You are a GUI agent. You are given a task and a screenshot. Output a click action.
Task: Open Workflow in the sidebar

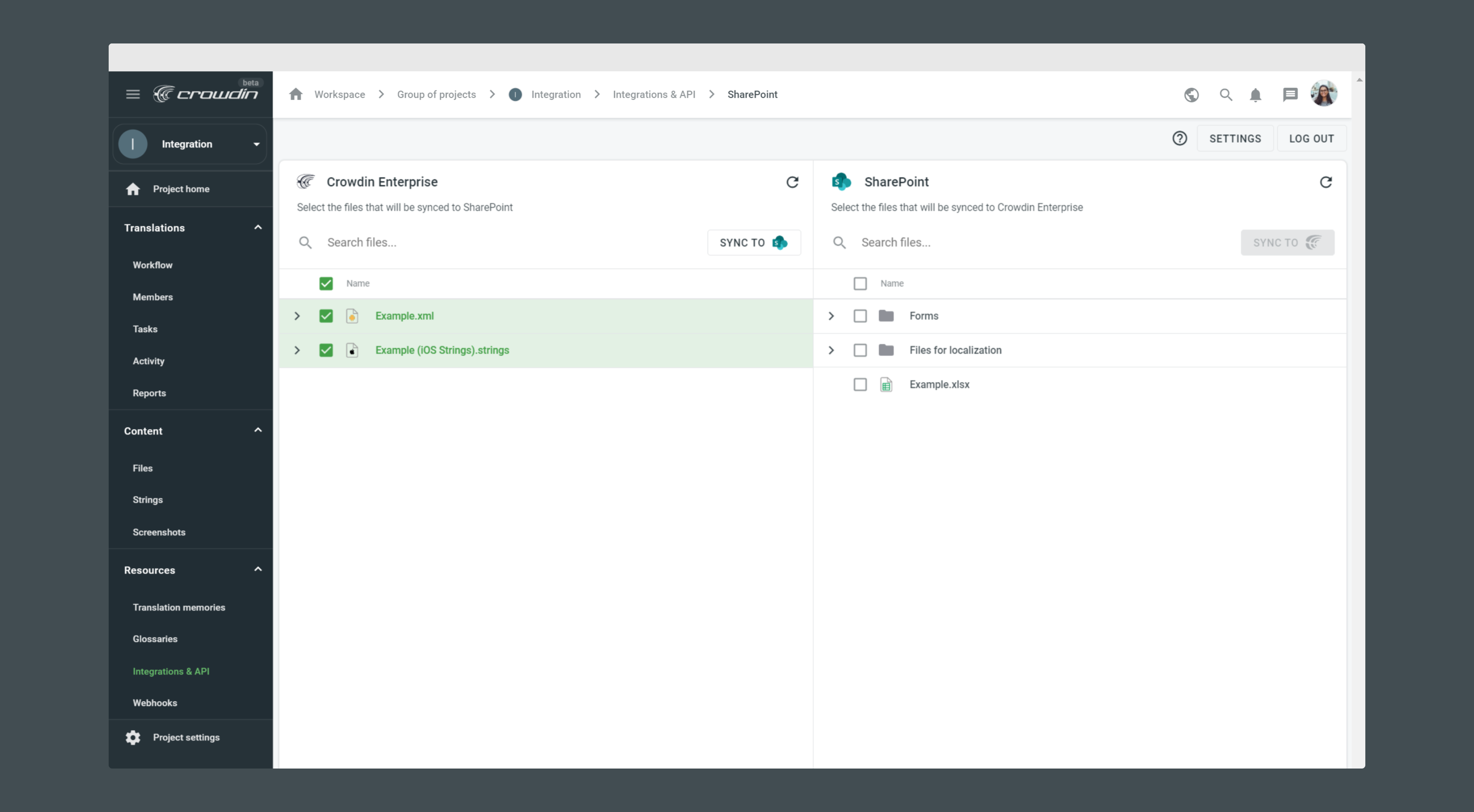[152, 265]
